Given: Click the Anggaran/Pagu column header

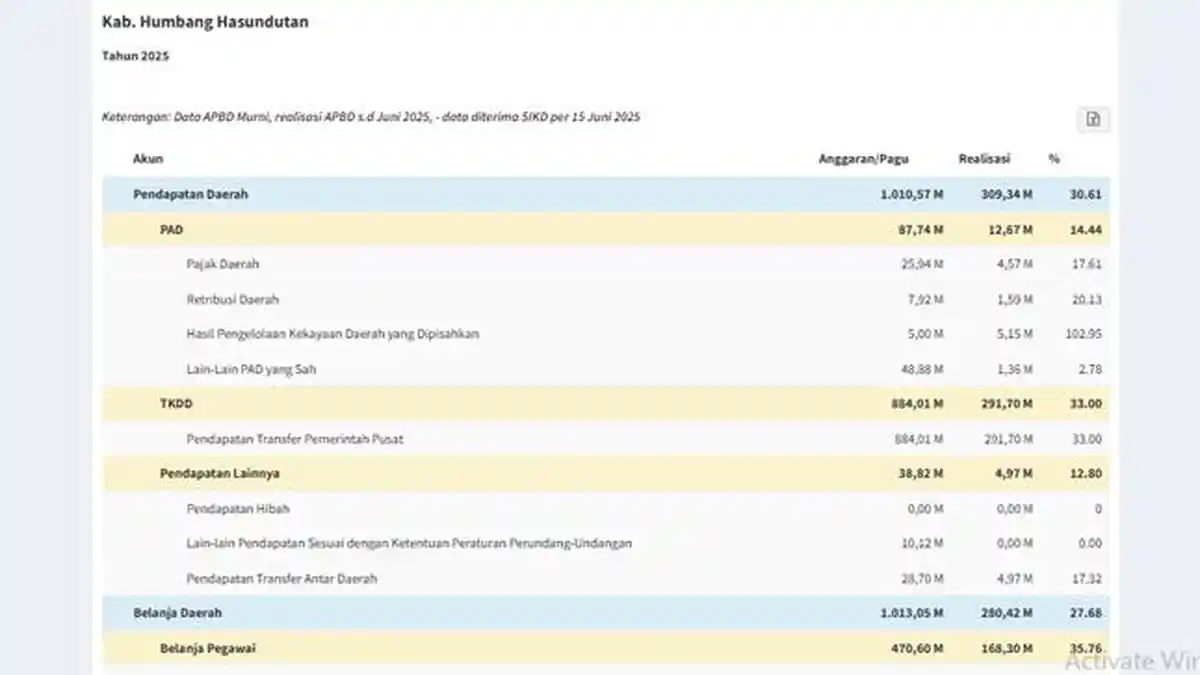Looking at the screenshot, I should [863, 159].
